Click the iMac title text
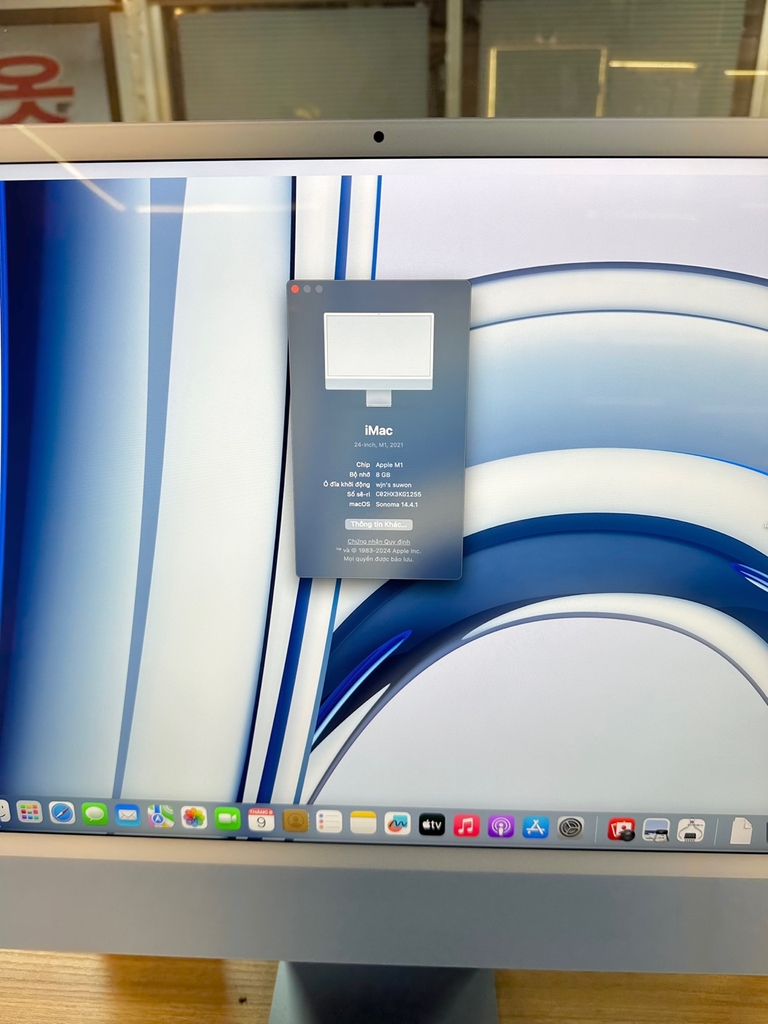The image size is (768, 1024). click(x=379, y=430)
